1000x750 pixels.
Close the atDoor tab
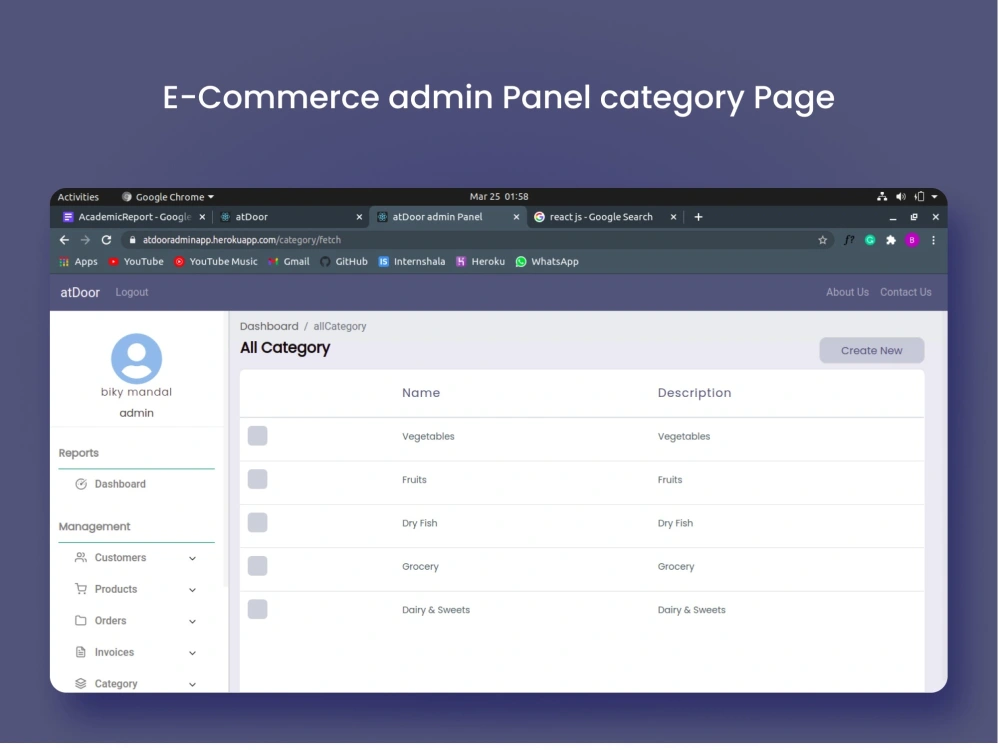(359, 217)
